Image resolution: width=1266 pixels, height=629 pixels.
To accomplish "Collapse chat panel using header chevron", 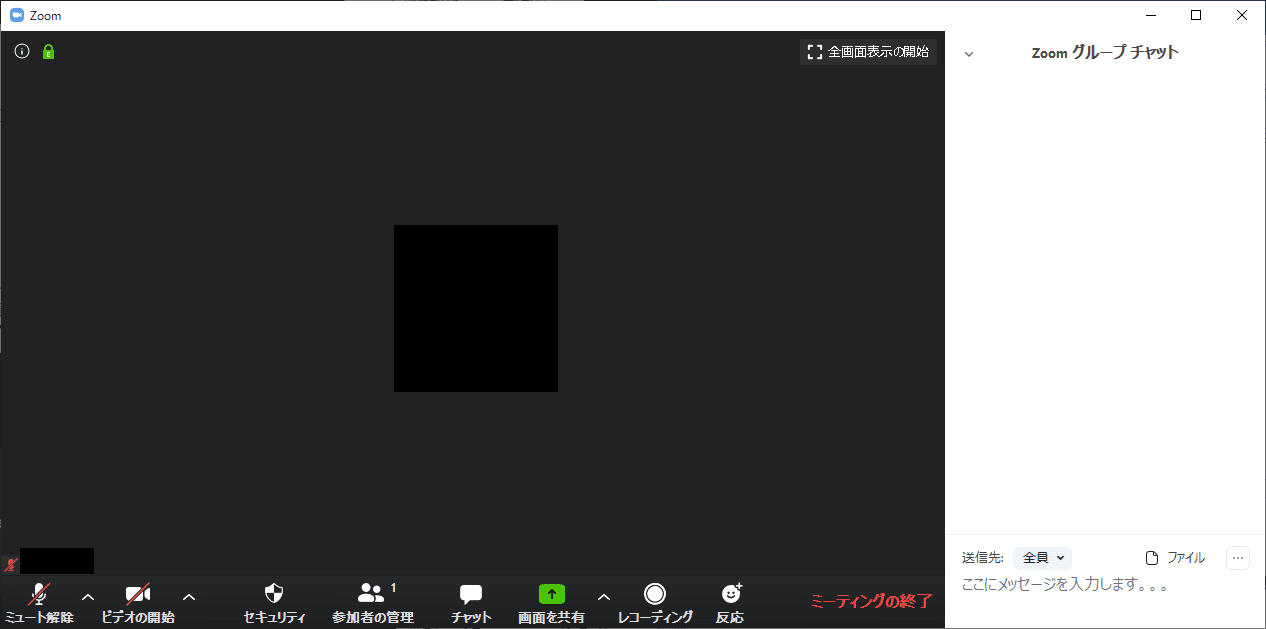I will [968, 54].
